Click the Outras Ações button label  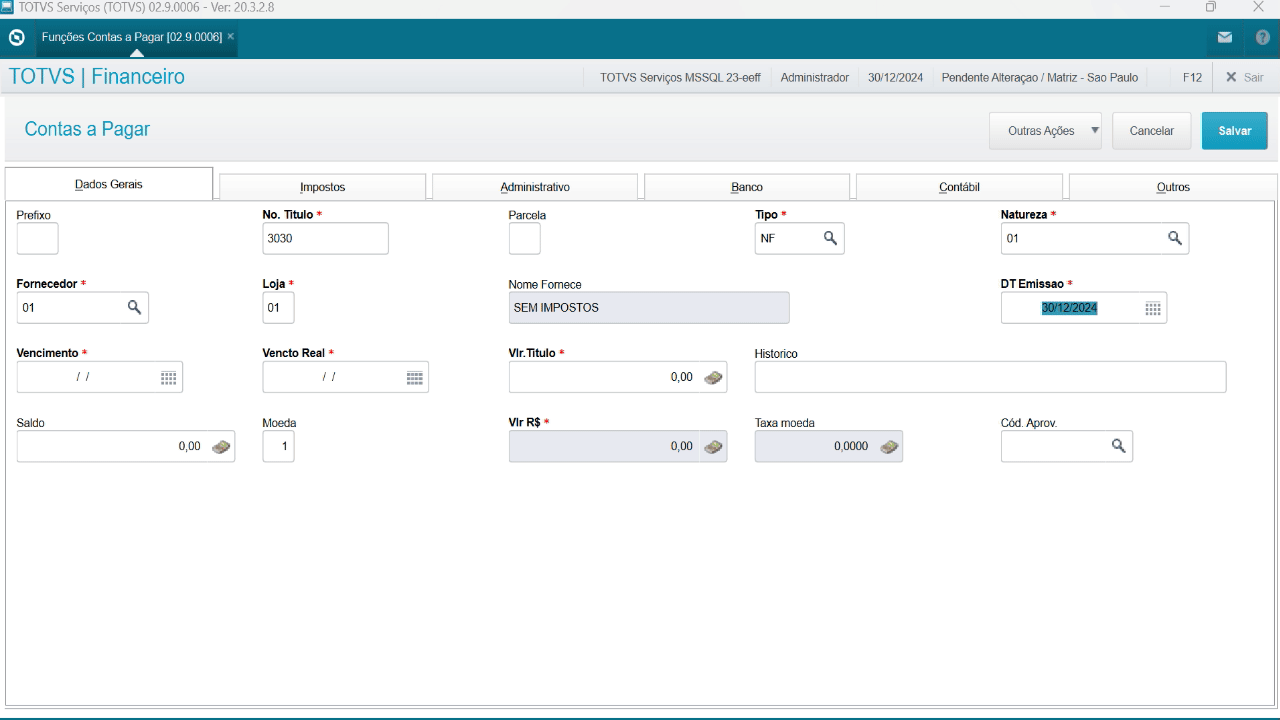(x=1041, y=131)
